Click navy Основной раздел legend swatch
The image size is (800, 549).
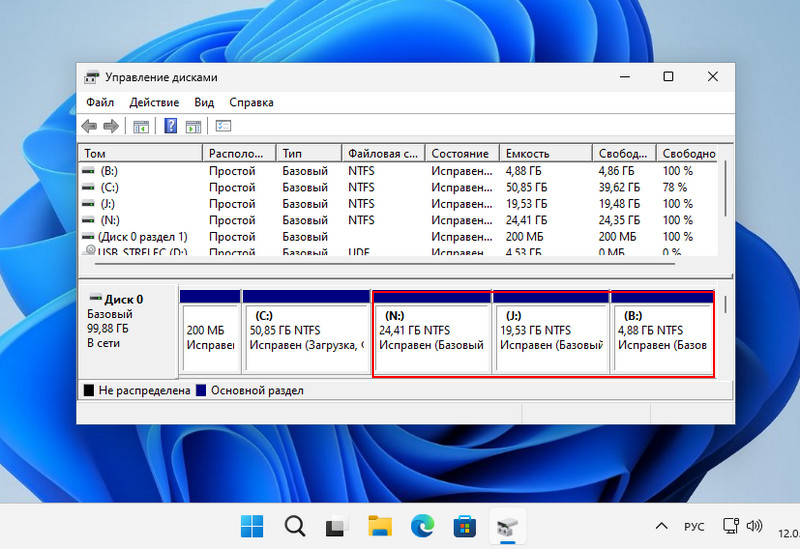pos(201,390)
